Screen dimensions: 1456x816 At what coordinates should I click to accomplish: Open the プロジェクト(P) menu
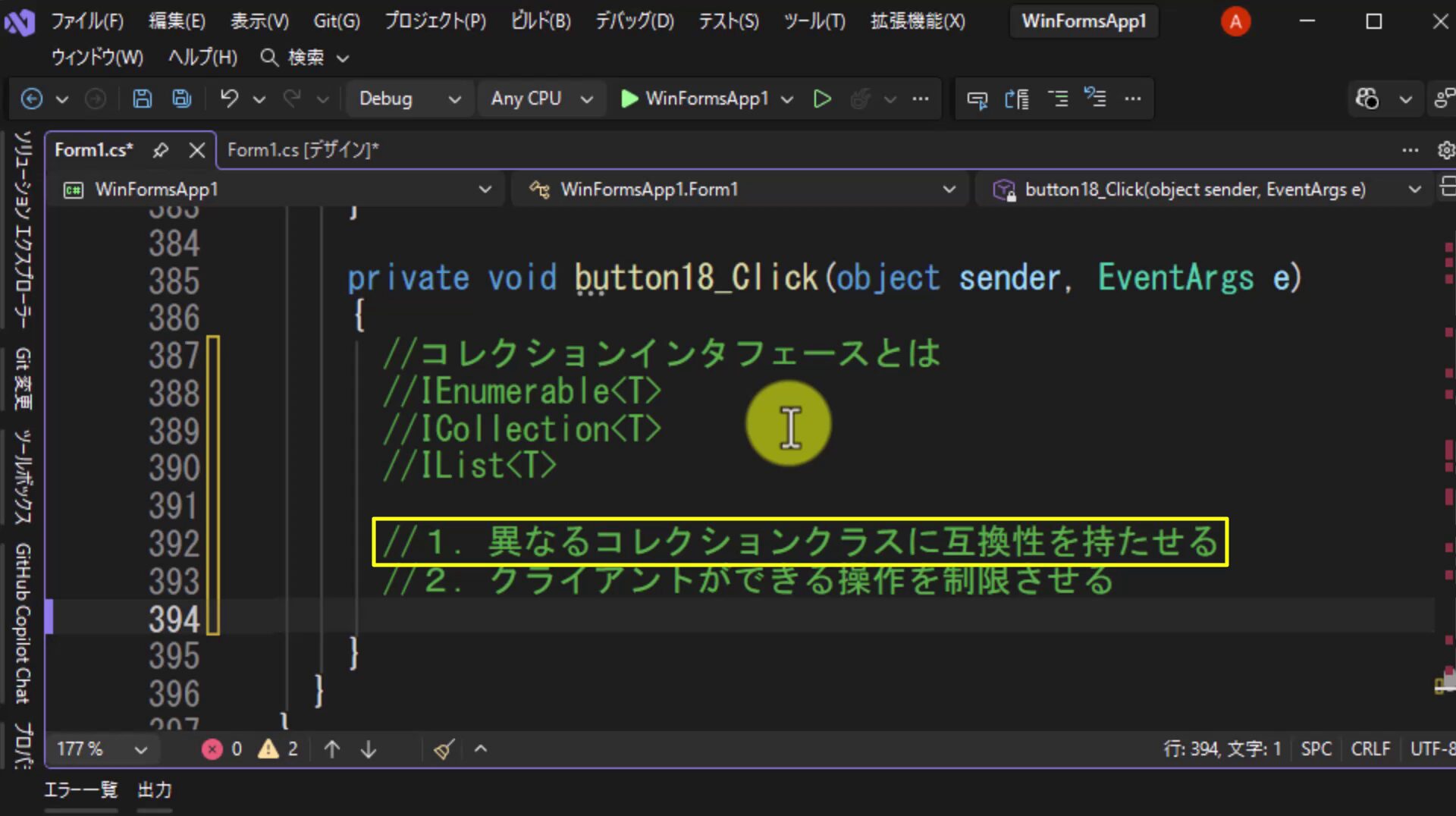tap(435, 21)
